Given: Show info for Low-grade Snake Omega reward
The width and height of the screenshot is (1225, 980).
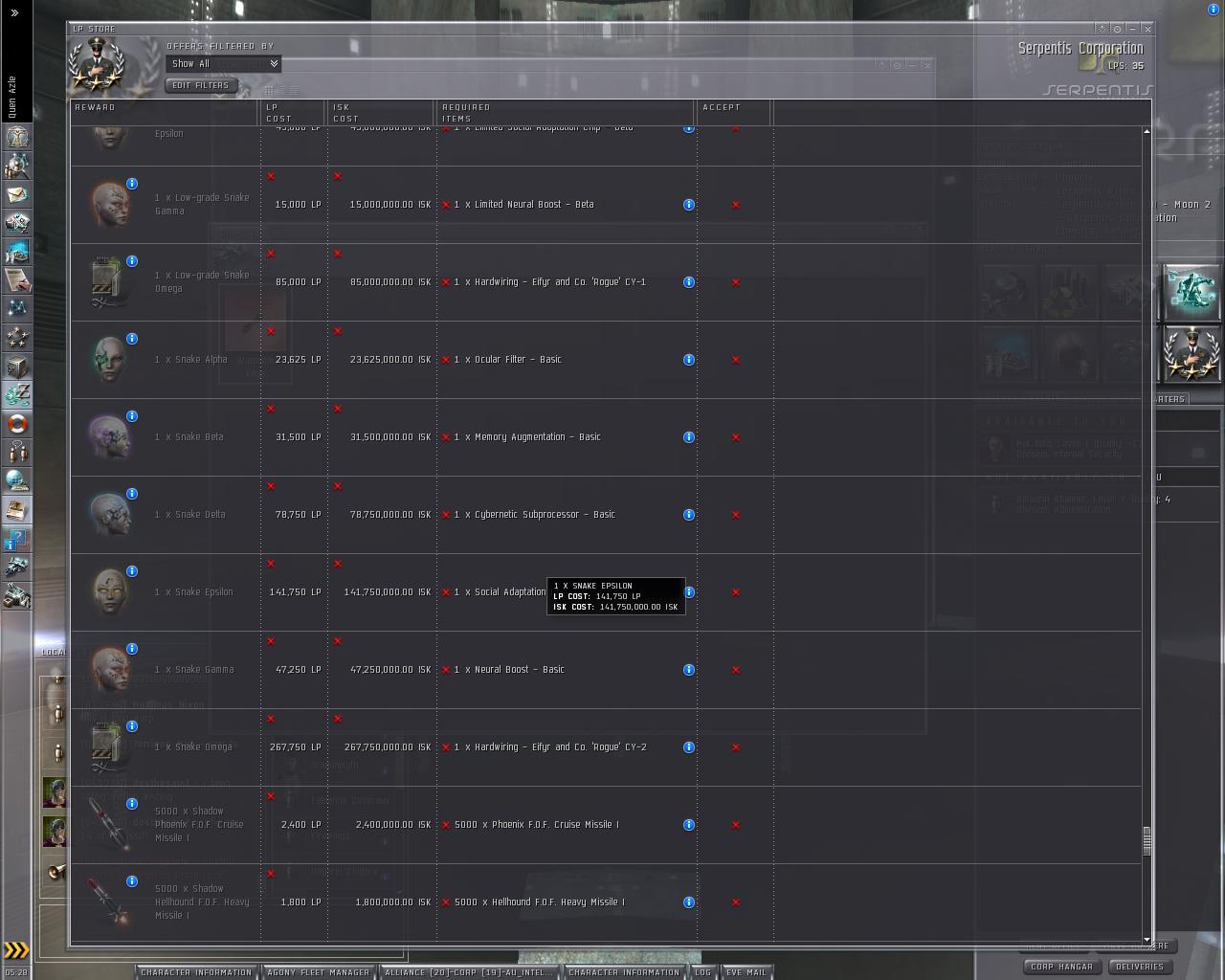Looking at the screenshot, I should (x=132, y=261).
